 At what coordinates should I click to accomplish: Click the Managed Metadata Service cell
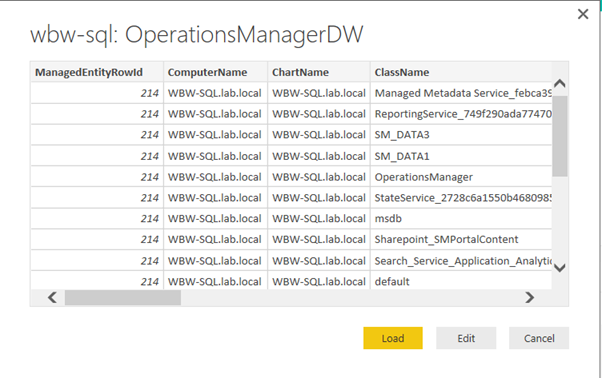tap(461, 93)
